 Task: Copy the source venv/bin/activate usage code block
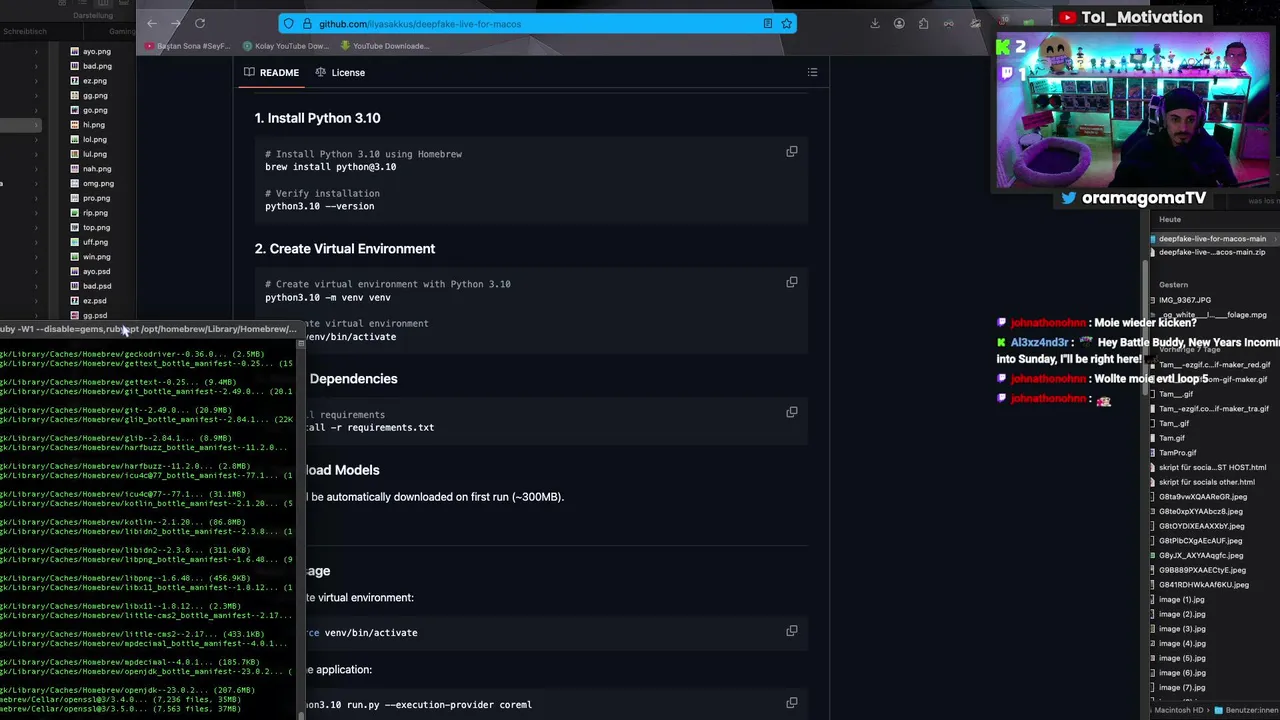pos(791,630)
